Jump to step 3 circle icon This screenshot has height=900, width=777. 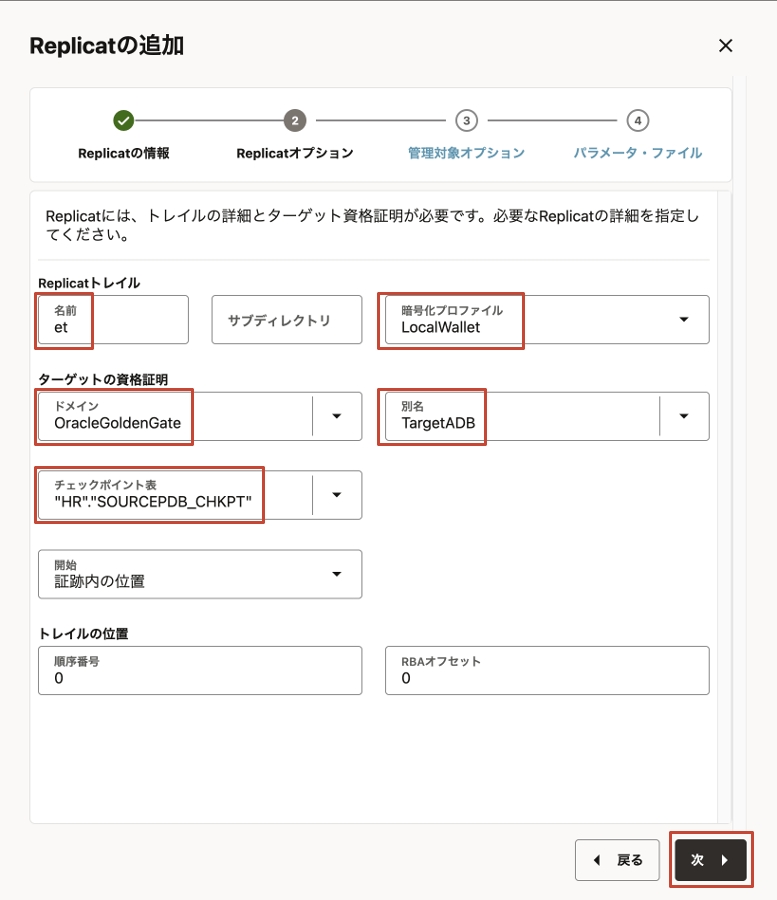pos(467,121)
